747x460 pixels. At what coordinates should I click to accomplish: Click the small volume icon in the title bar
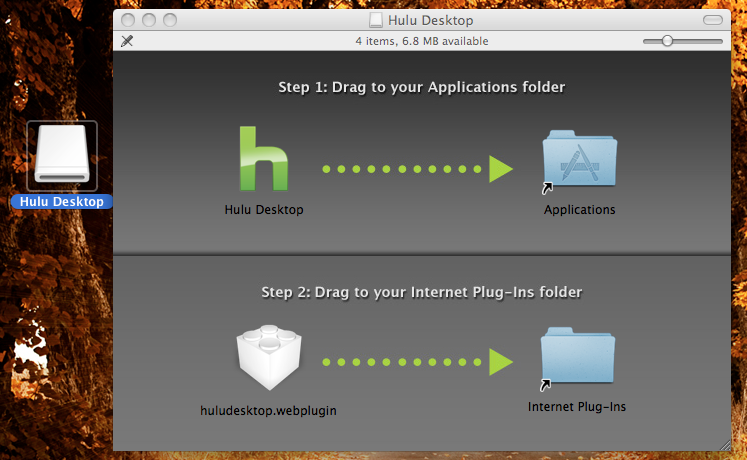[376, 20]
